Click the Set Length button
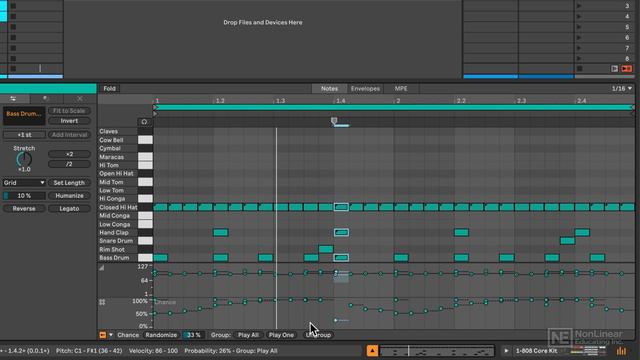This screenshot has width=640, height=360. [69, 183]
